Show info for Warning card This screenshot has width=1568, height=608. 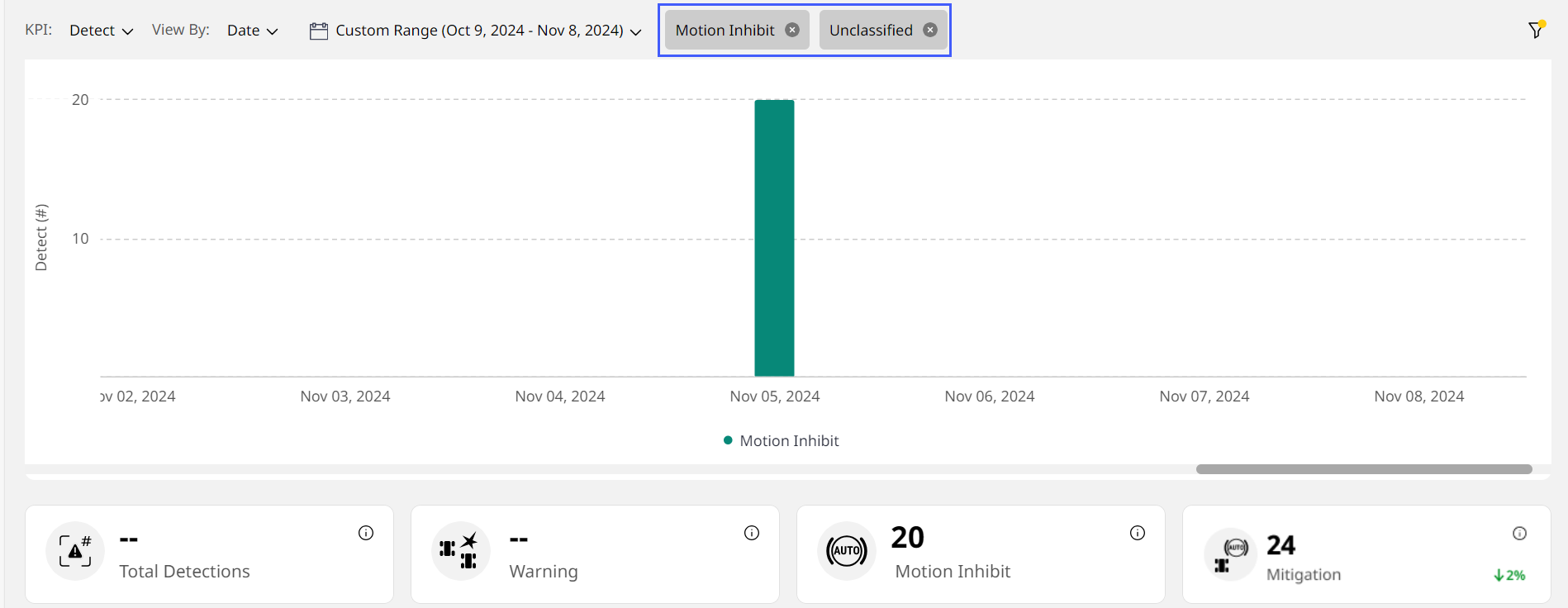(752, 533)
